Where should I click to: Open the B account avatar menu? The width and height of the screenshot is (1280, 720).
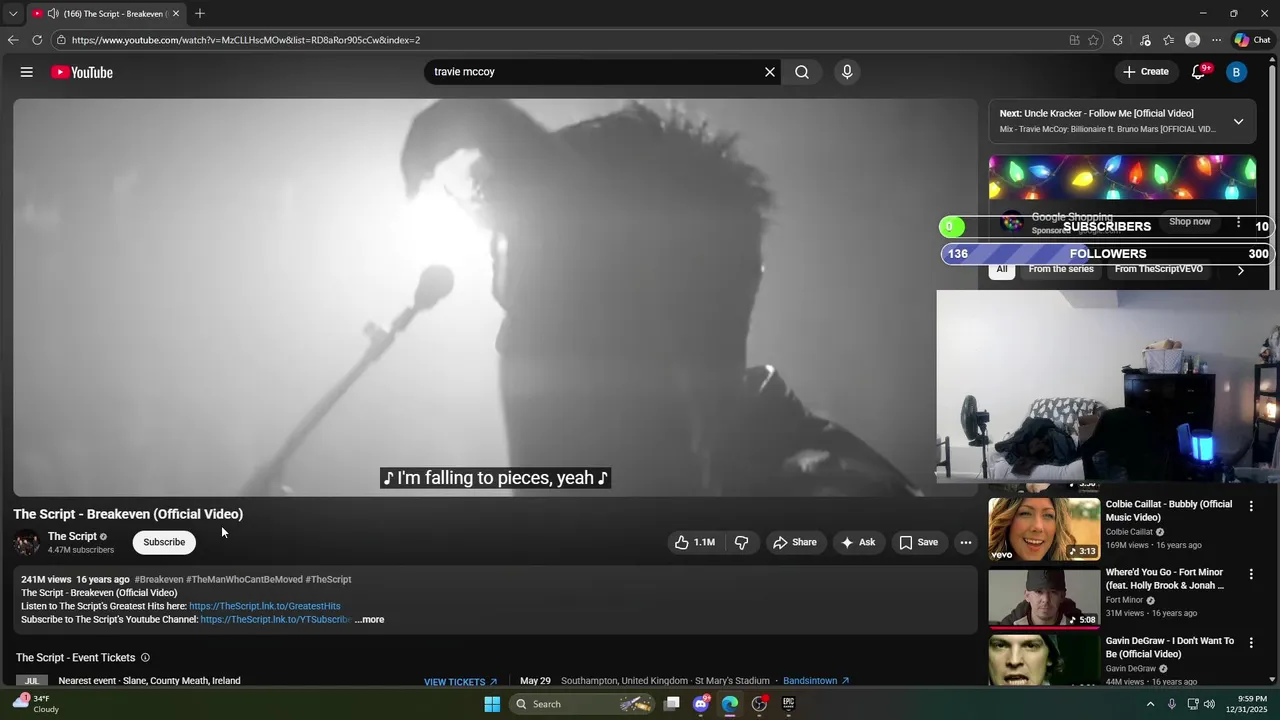(x=1236, y=72)
